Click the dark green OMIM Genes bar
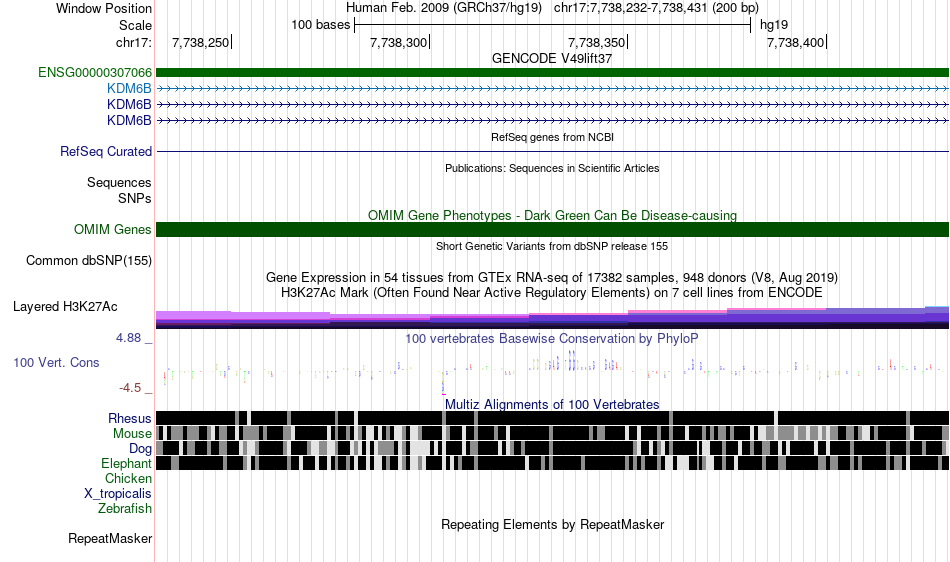Screen dimensions: 950x562 coord(552,230)
